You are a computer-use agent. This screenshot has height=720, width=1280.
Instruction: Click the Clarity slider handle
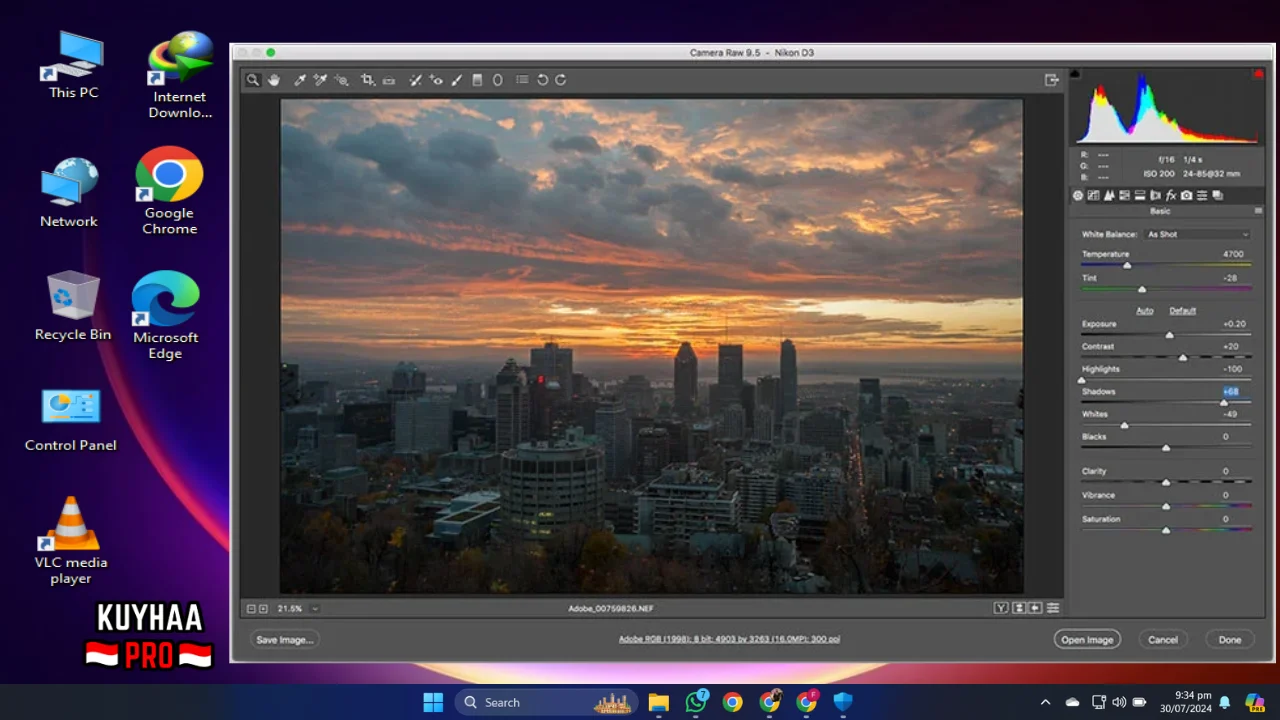tap(1166, 482)
